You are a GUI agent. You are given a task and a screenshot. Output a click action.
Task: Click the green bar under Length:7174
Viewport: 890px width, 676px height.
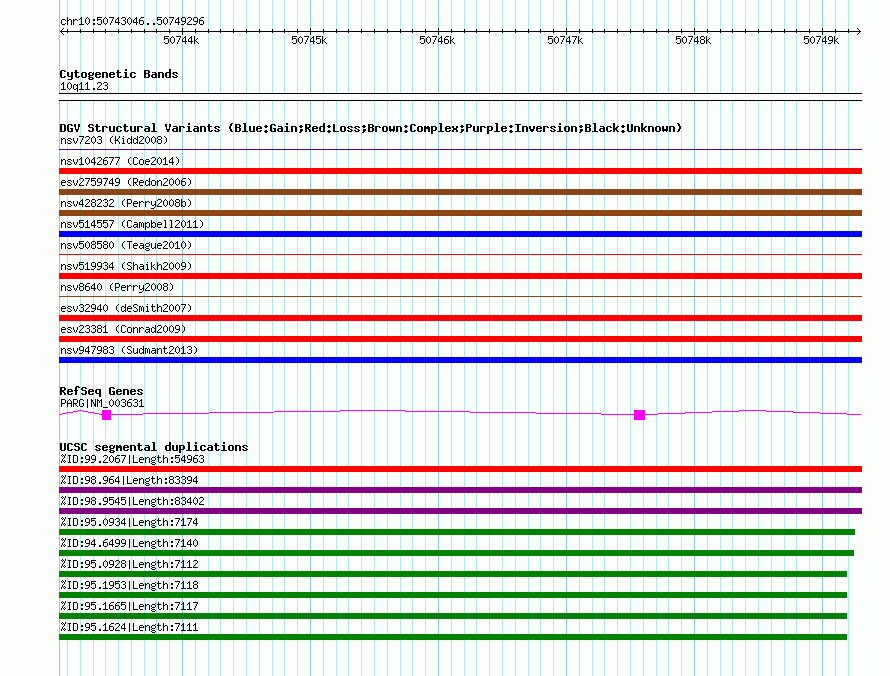pyautogui.click(x=457, y=532)
